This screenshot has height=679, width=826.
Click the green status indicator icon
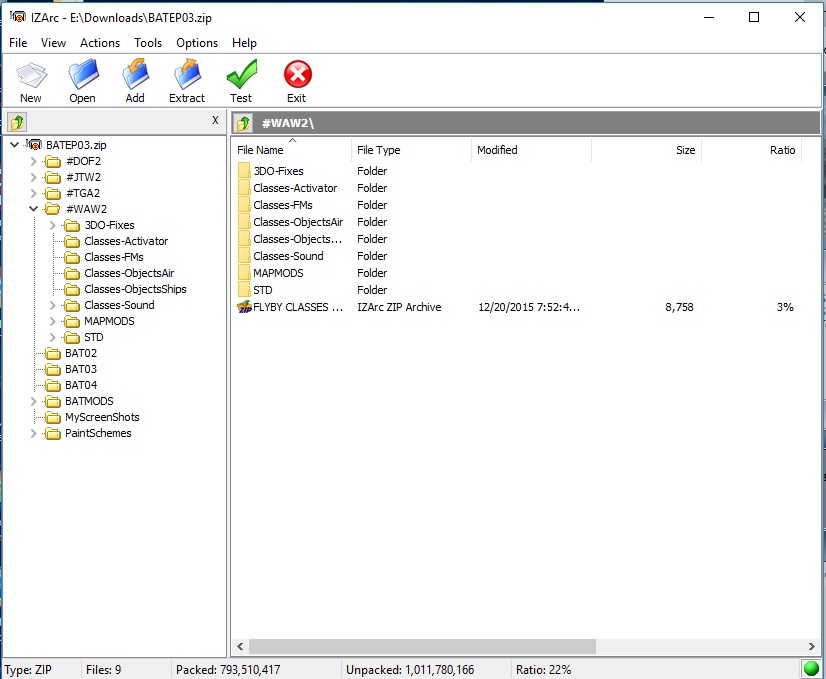coord(811,669)
